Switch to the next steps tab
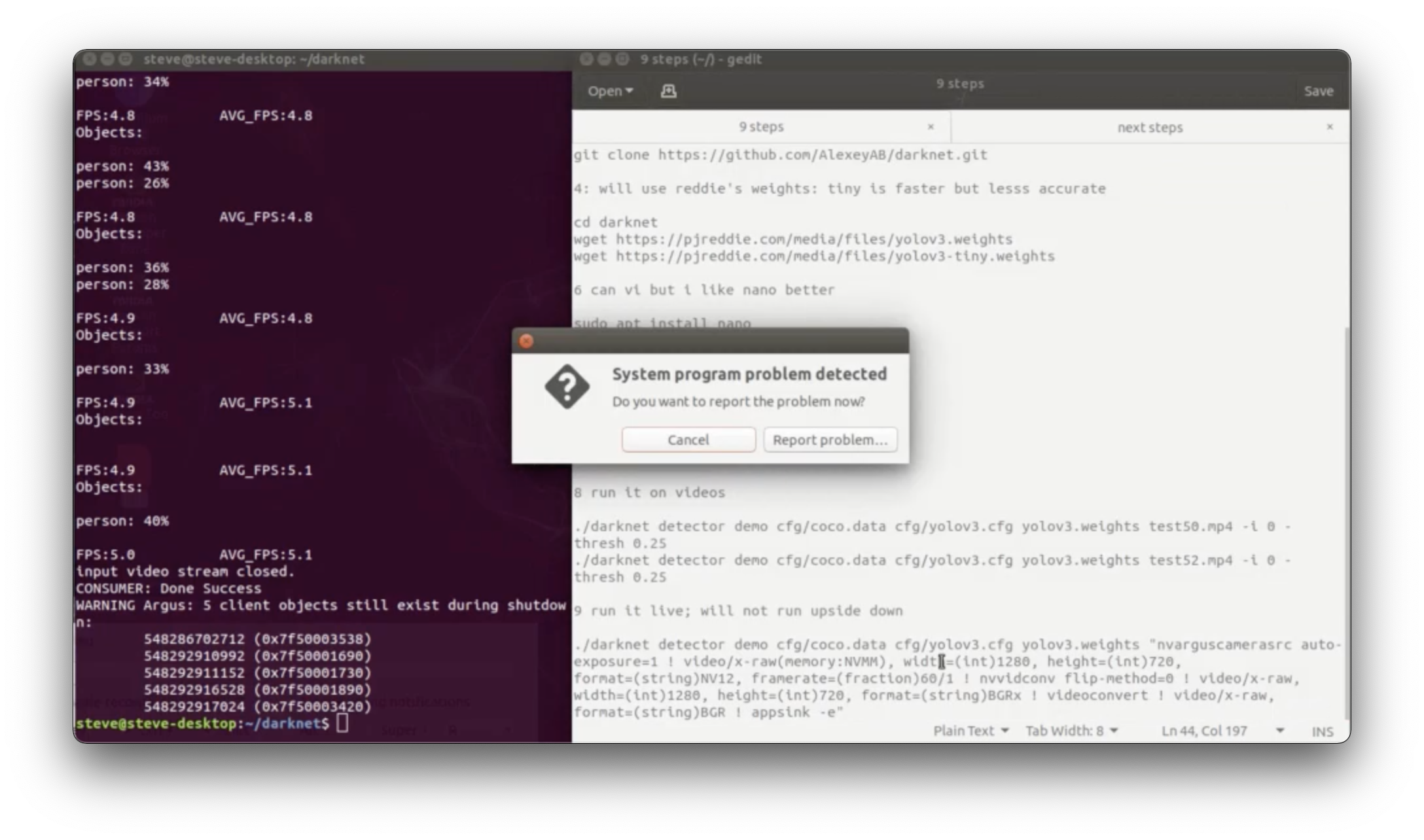Screen dimensions: 1424x840 click(x=1149, y=127)
